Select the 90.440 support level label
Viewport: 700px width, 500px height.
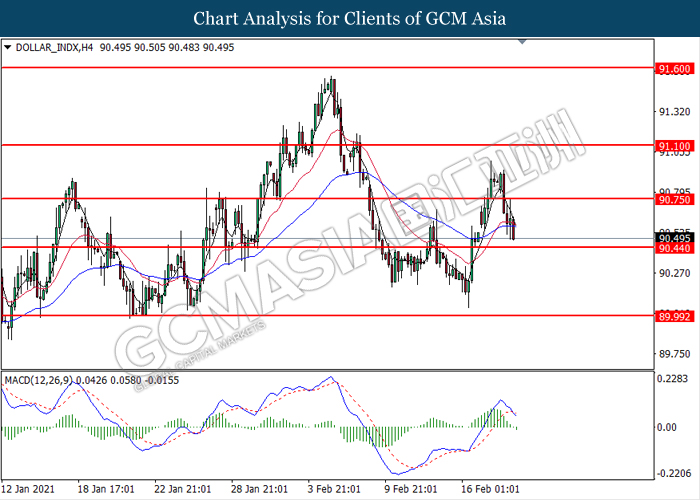click(675, 248)
